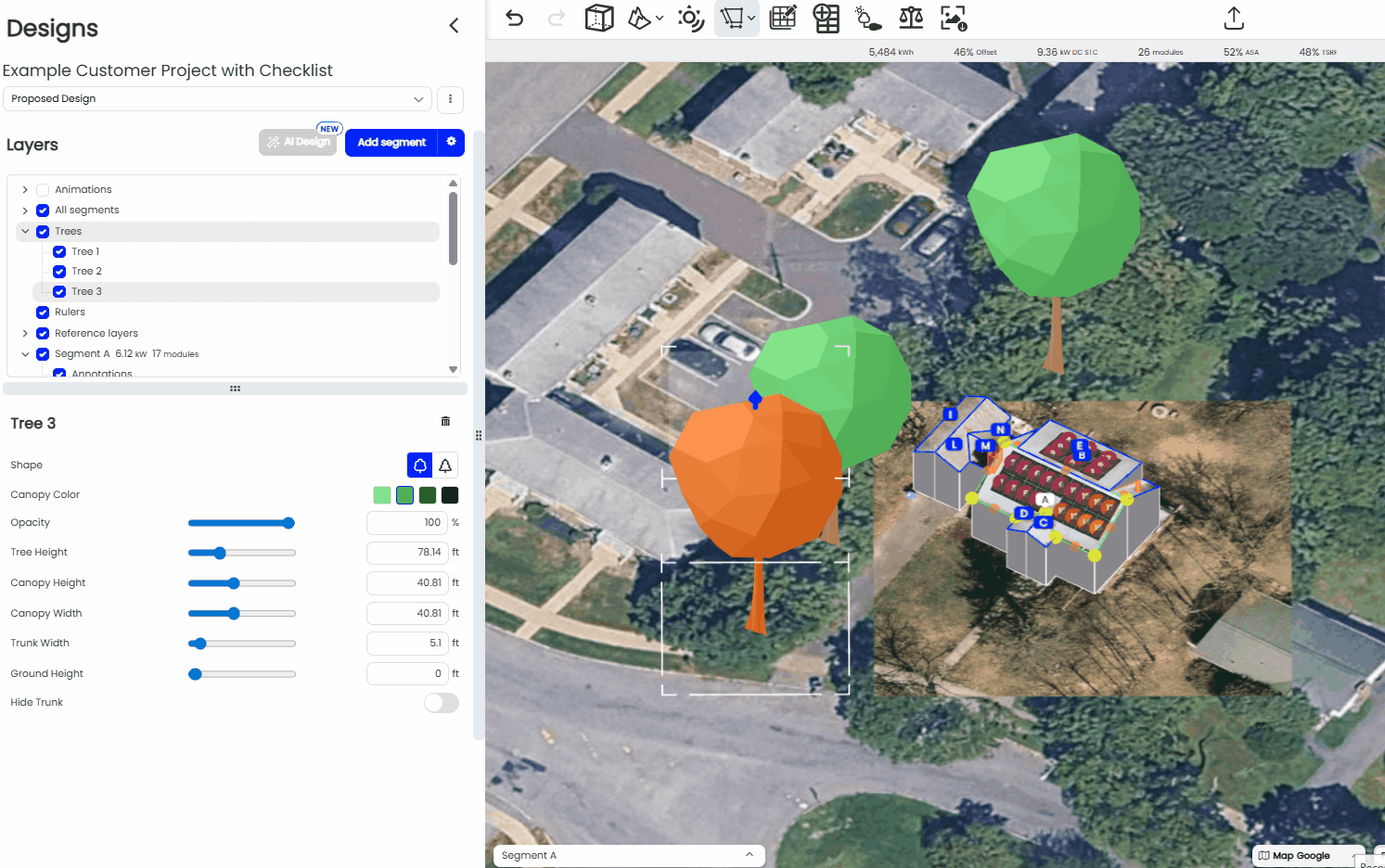Open Add segment settings gear
Viewport: 1385px width, 868px height.
point(451,142)
